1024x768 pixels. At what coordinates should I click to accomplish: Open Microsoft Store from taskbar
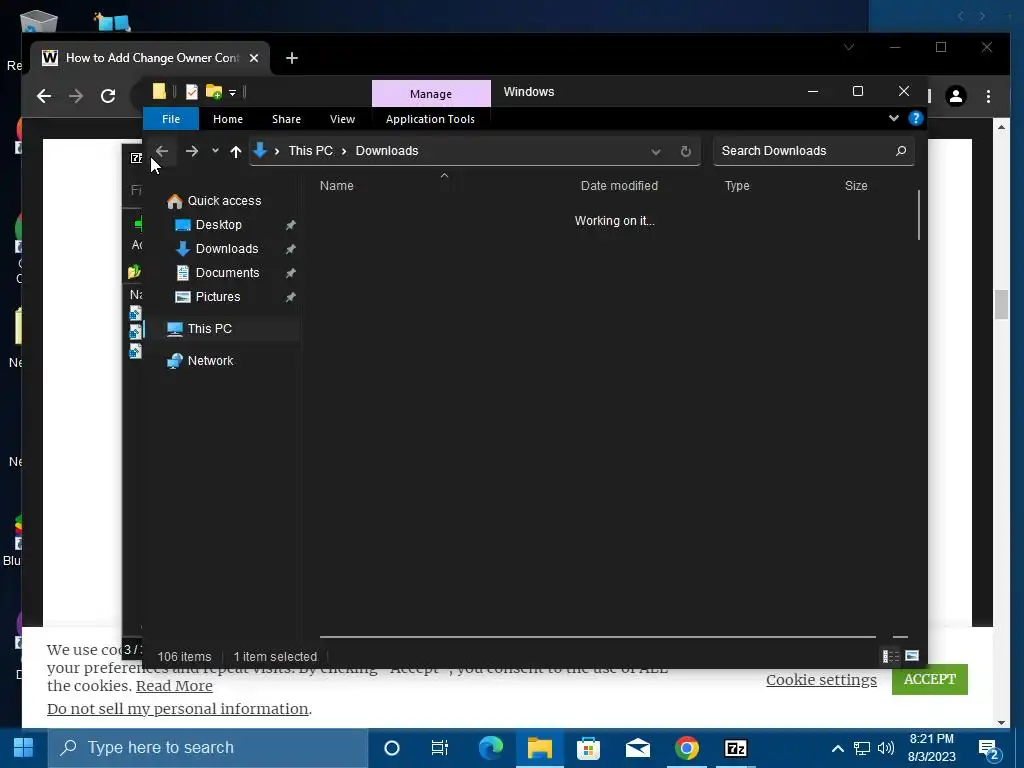588,748
